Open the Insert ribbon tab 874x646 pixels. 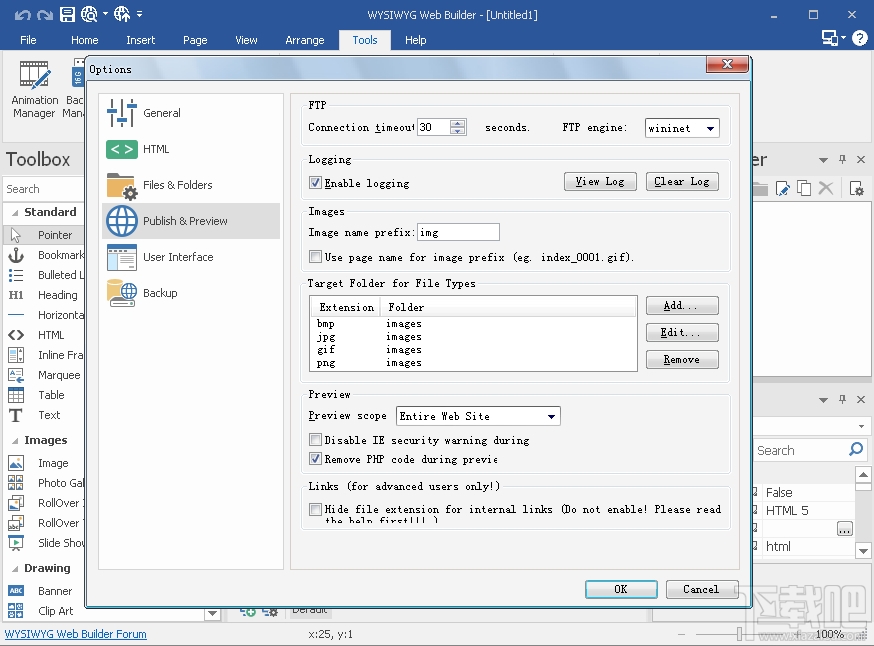140,40
